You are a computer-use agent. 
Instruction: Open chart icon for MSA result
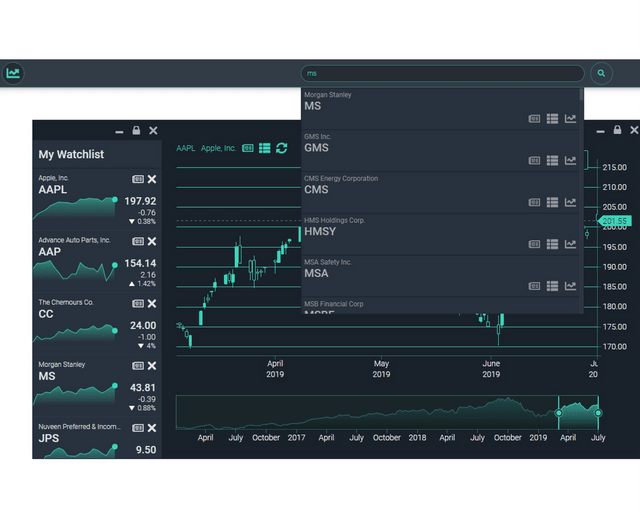point(570,286)
